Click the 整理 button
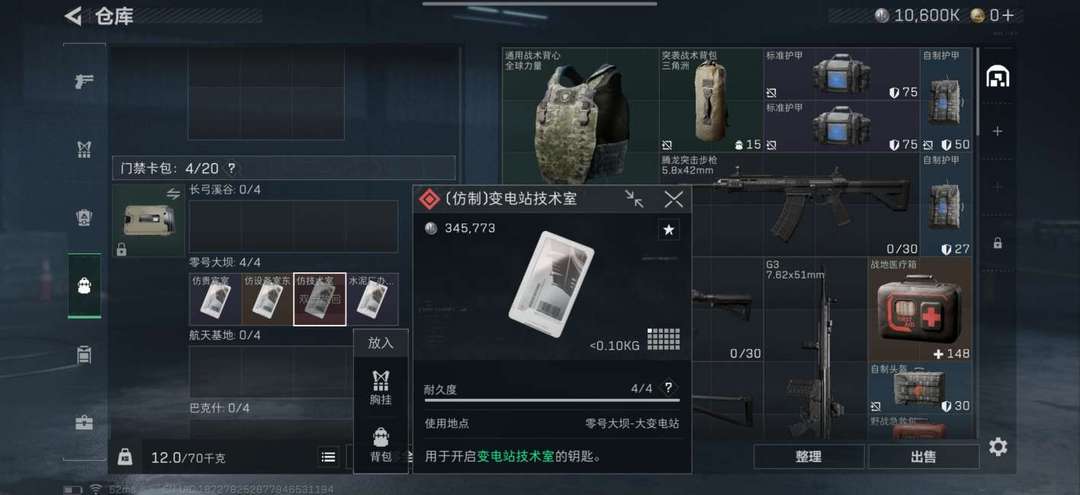The height and width of the screenshot is (495, 1080). point(809,456)
